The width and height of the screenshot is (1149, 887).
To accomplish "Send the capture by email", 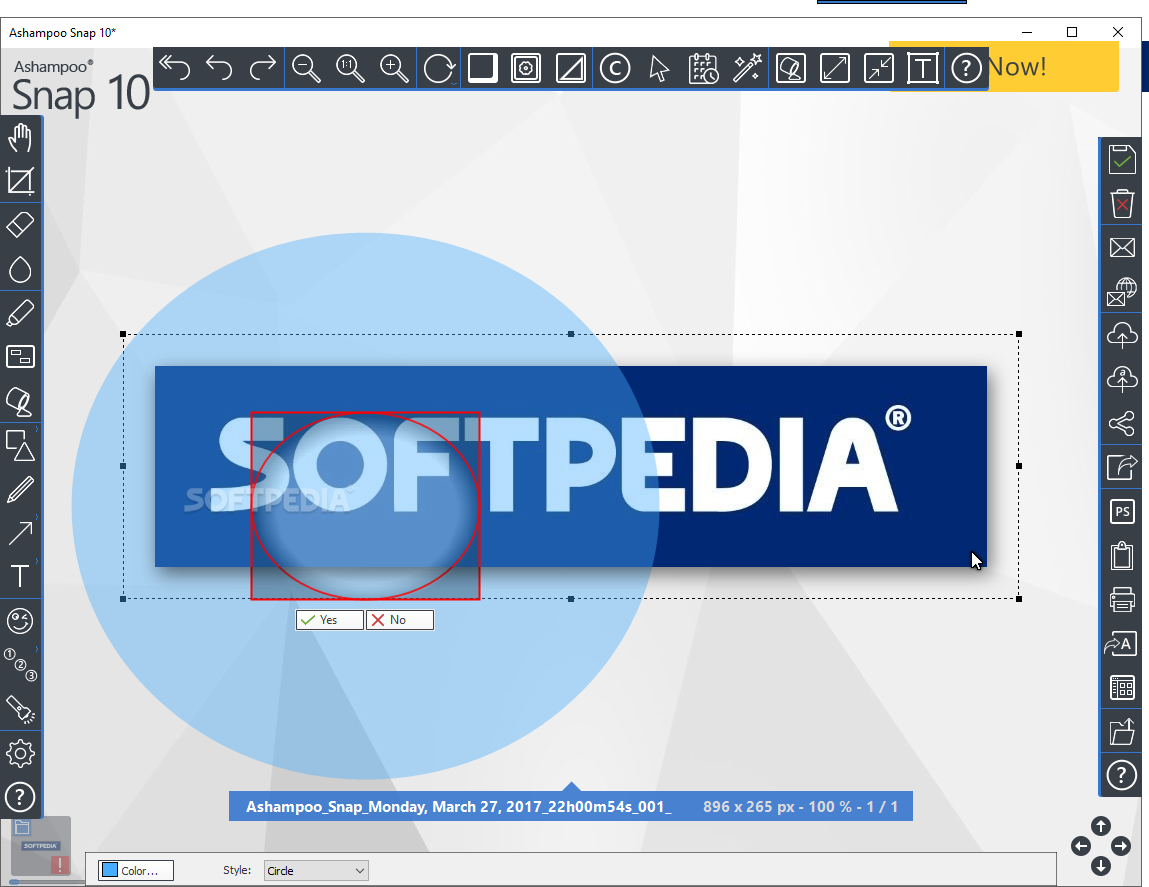I will 1122,248.
